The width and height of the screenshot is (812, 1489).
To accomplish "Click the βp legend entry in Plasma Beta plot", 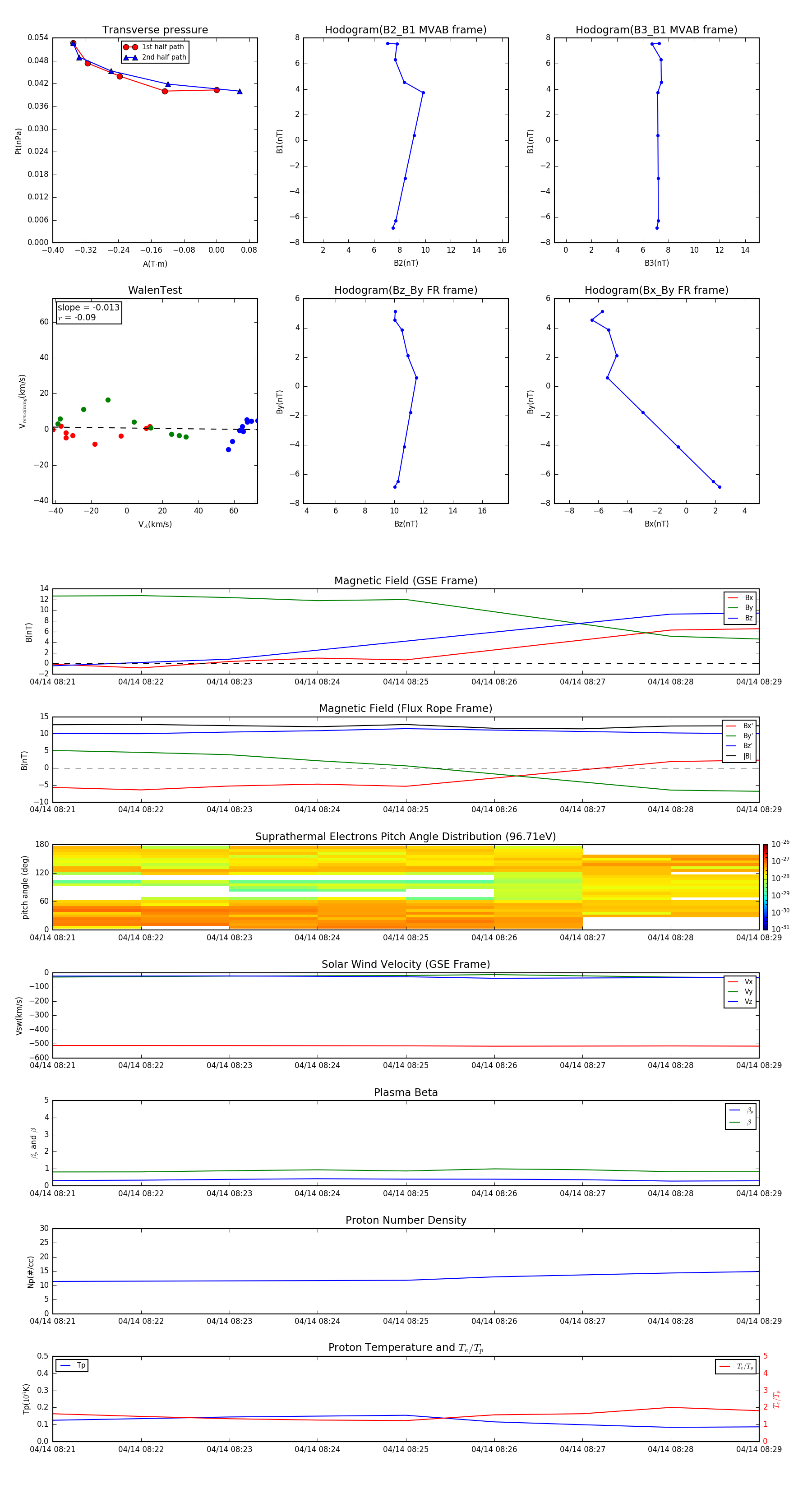I will (x=741, y=1110).
